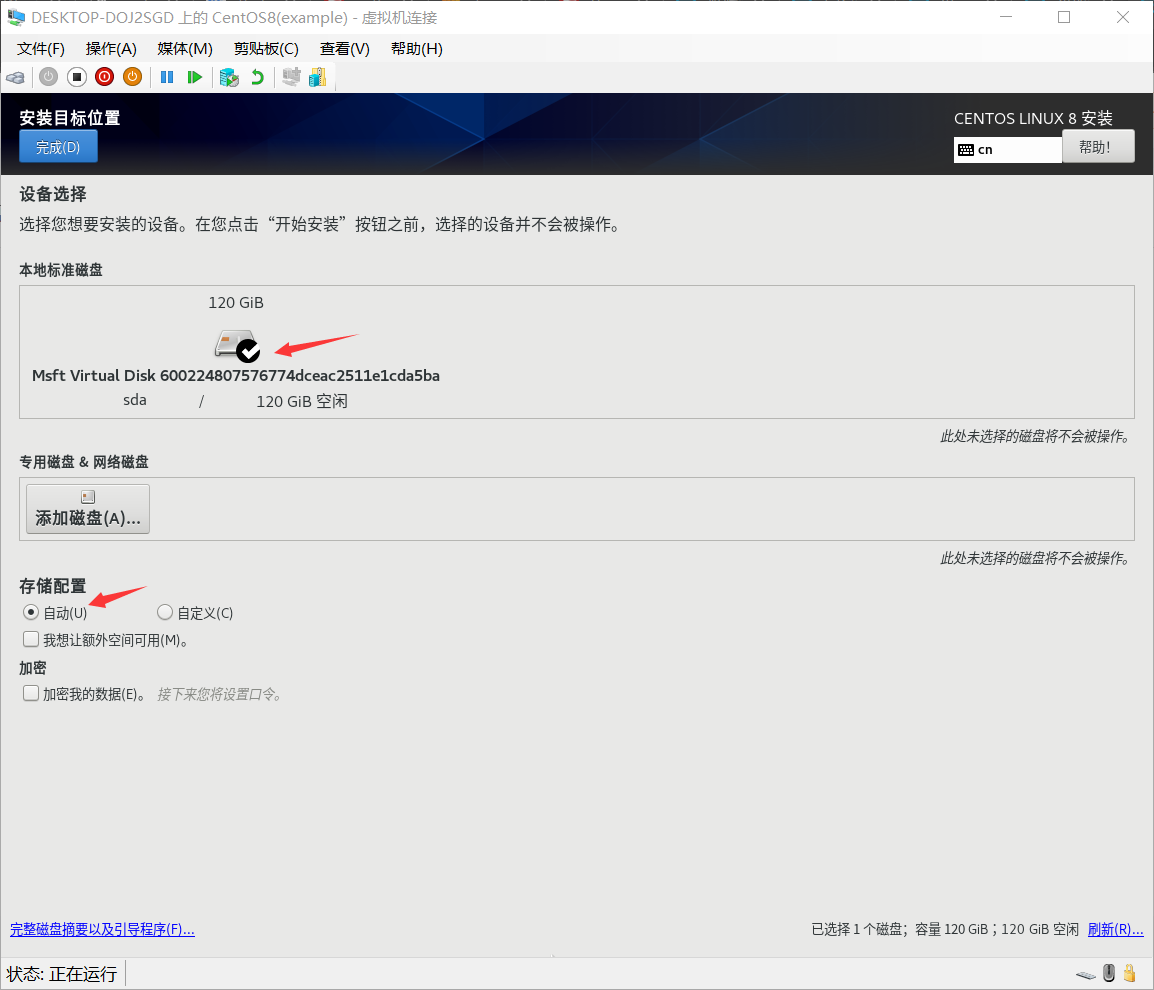Viewport: 1154px width, 990px height.
Task: Click the CENTOS LINUX 8 安装 title text
Action: pos(1033,119)
